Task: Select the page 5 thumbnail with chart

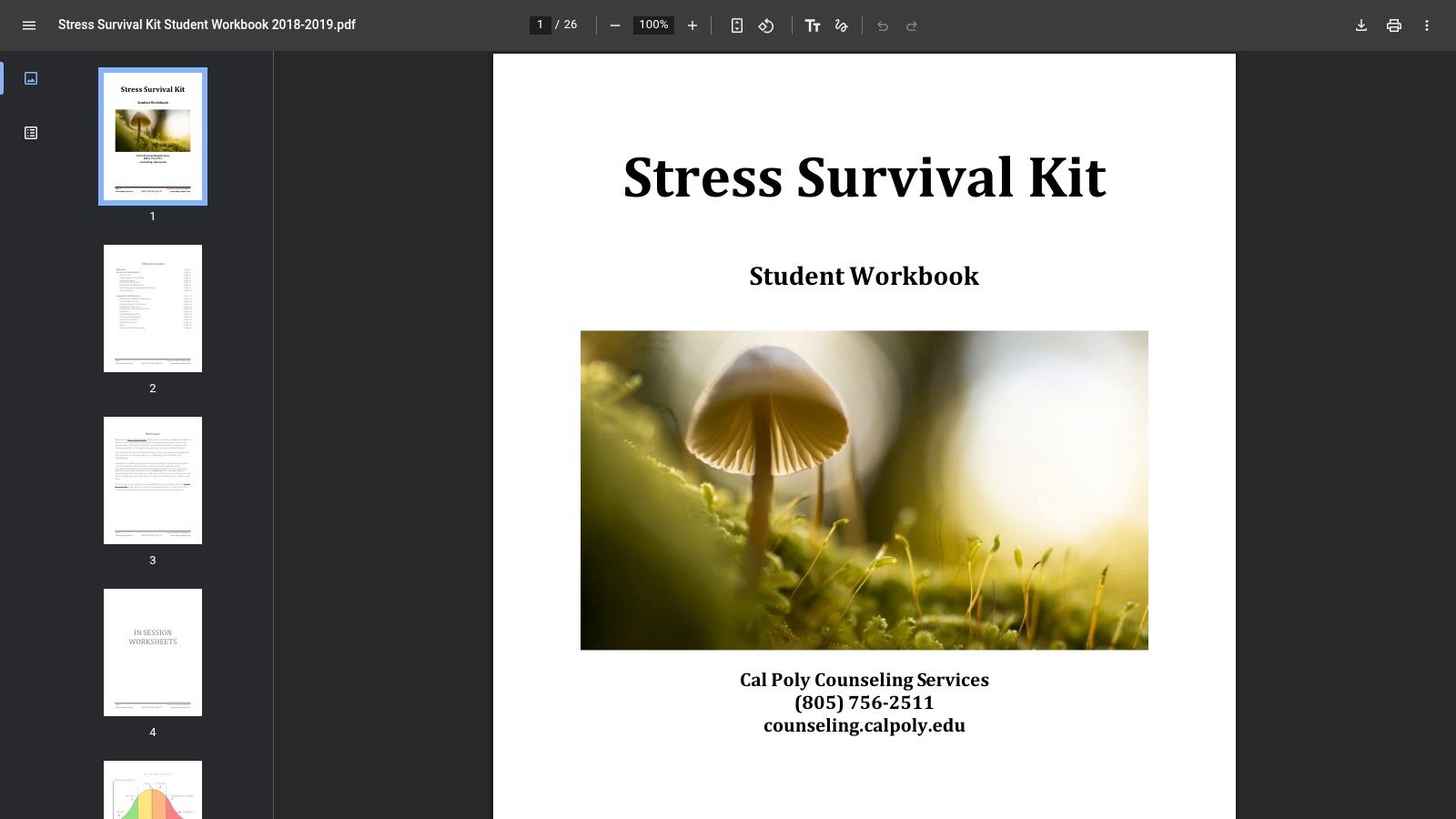Action: pos(153,790)
